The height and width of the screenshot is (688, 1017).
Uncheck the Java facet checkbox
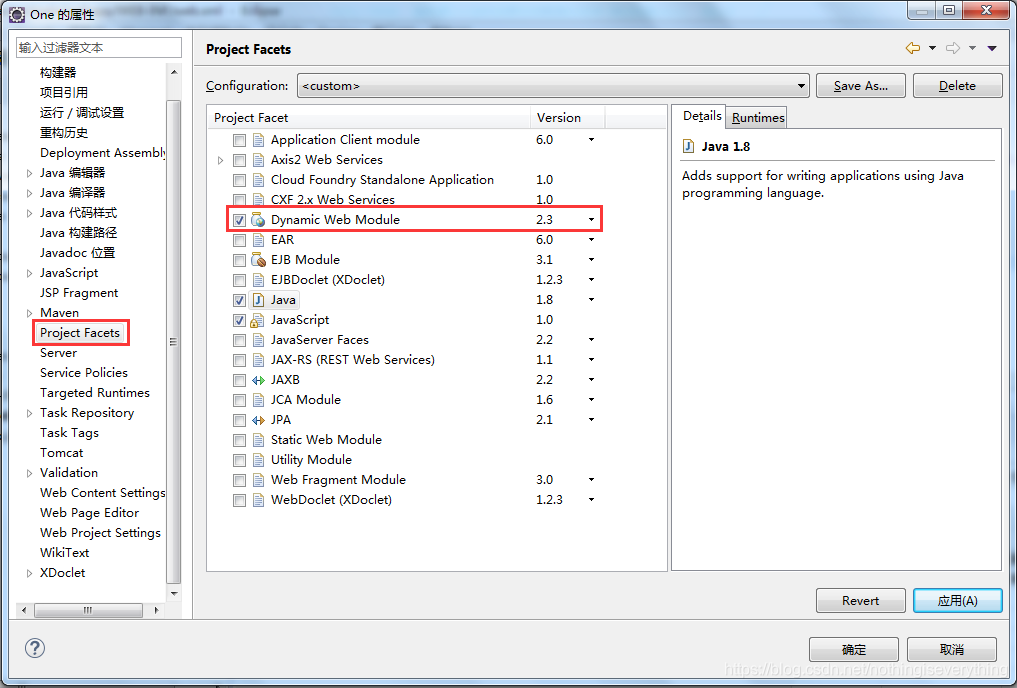point(239,300)
